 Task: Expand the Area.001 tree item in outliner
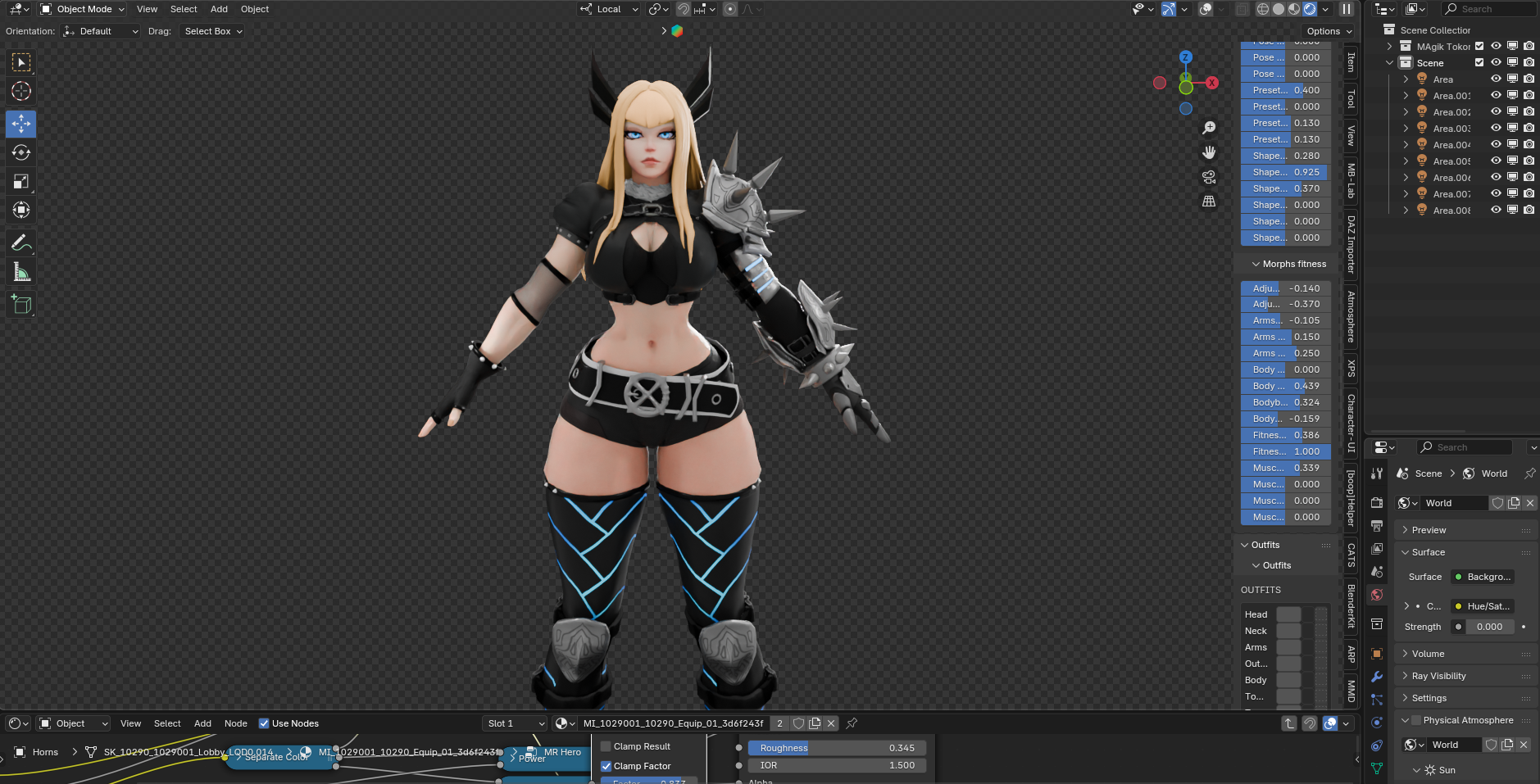coord(1406,96)
